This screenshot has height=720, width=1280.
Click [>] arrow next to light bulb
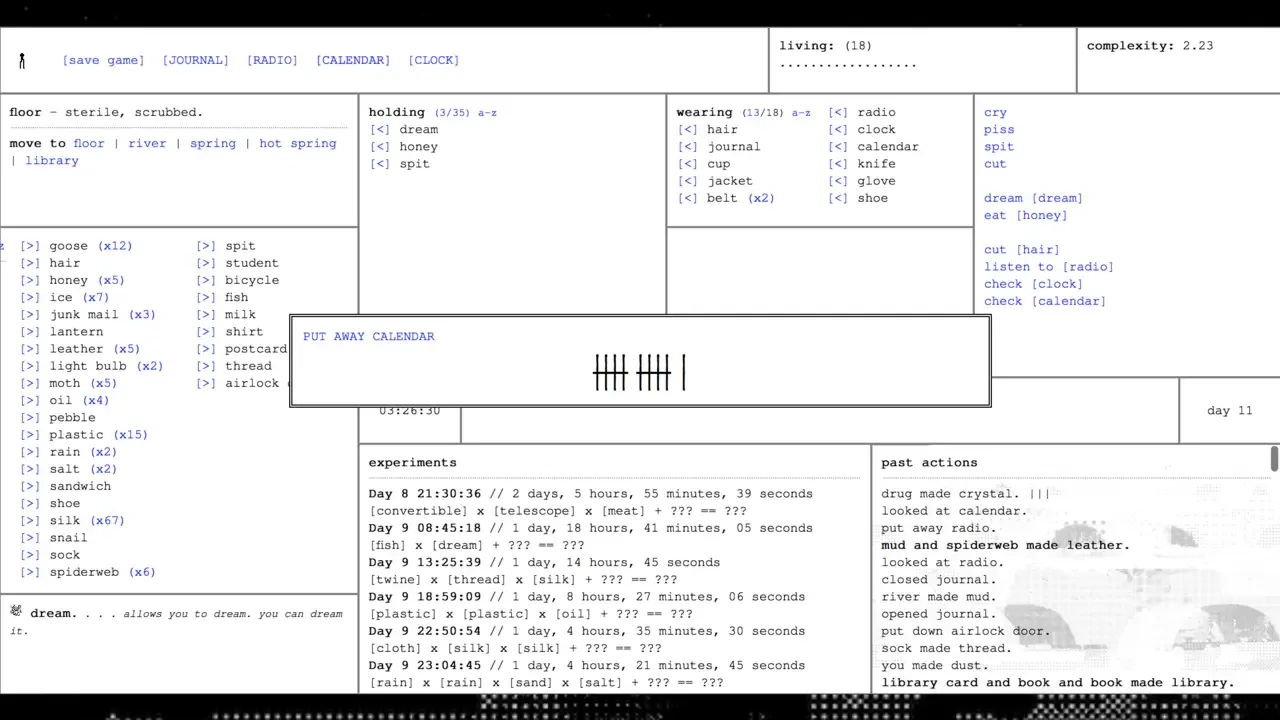(x=30, y=366)
